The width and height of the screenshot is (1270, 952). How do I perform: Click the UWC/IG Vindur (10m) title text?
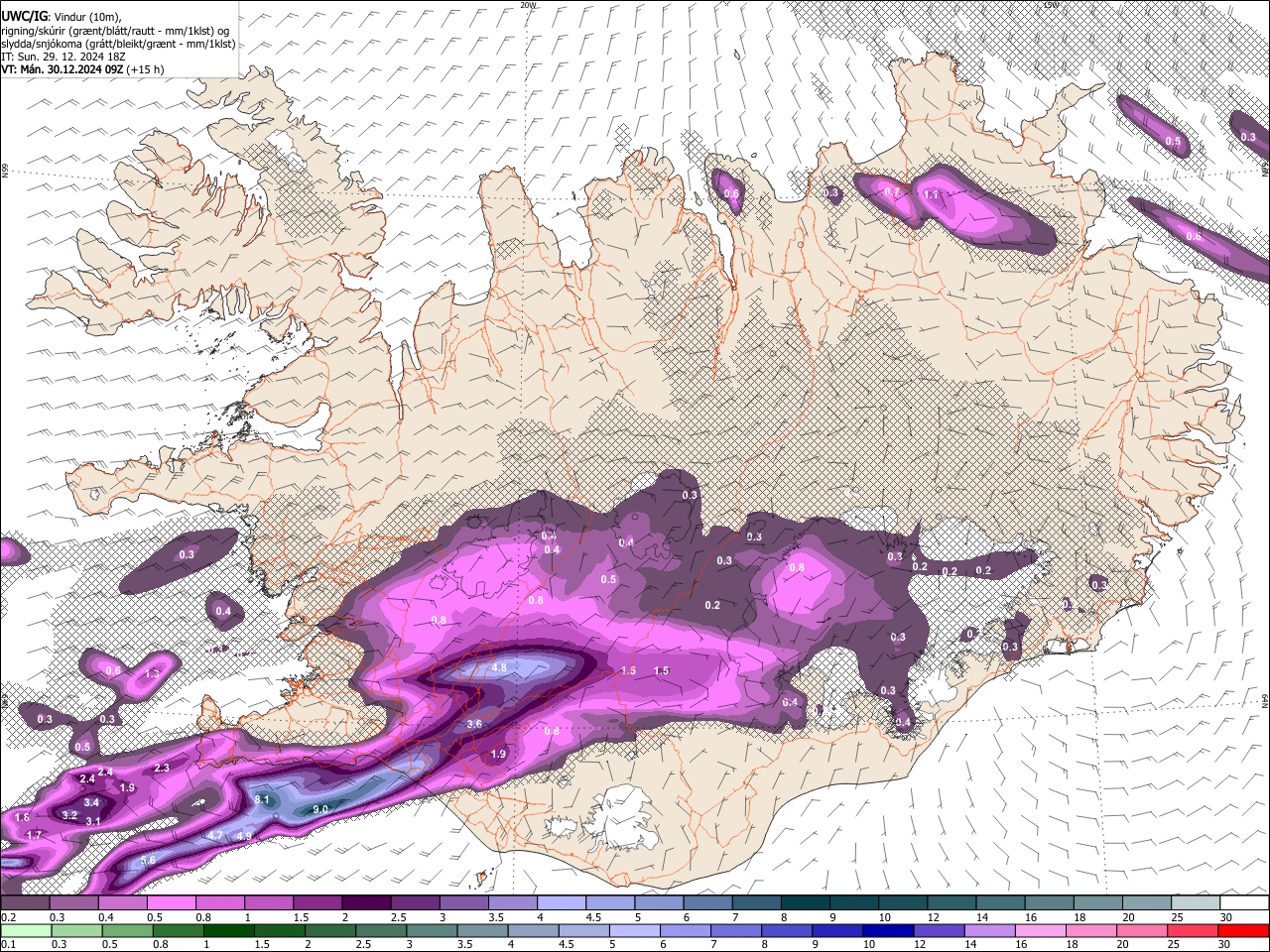(60, 15)
